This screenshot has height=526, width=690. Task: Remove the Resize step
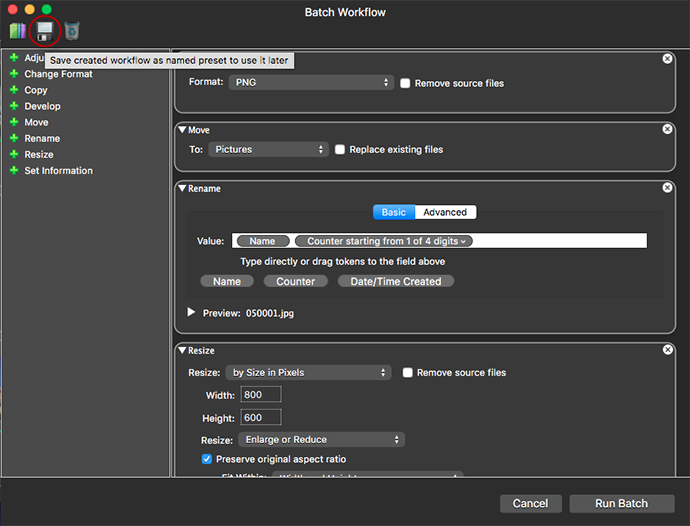[x=667, y=349]
